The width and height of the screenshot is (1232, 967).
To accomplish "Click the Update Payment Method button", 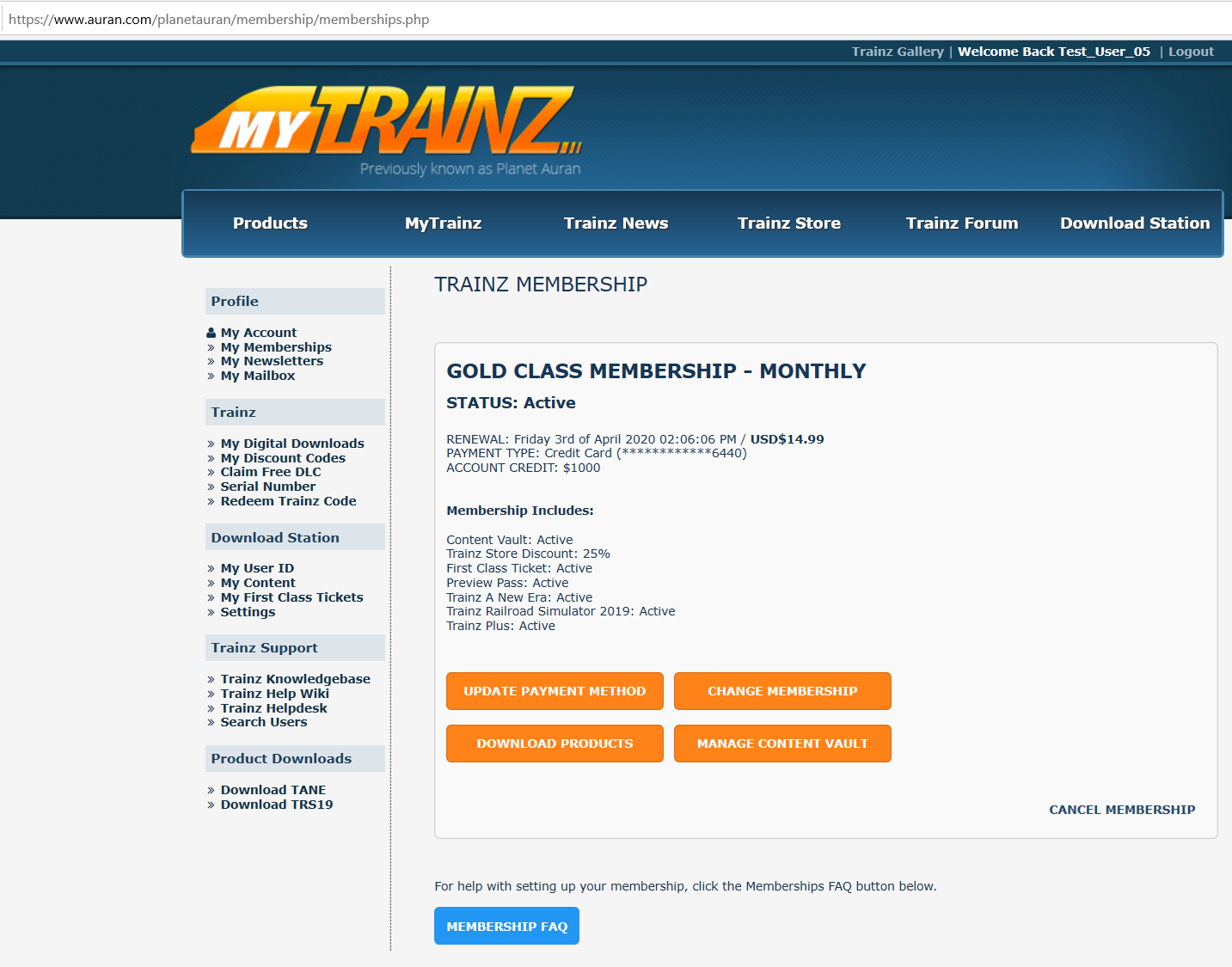I will click(x=555, y=691).
